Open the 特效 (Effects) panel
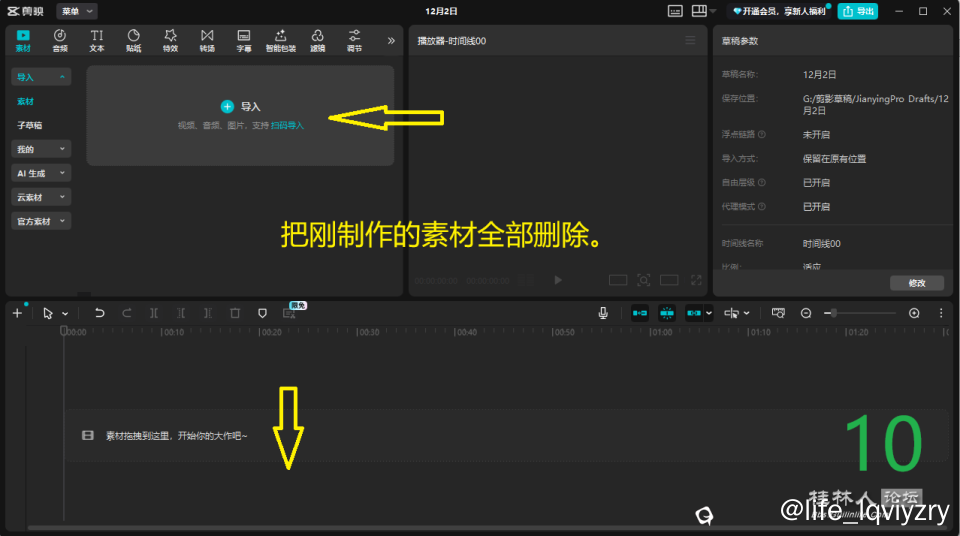Screen dimensions: 960x536 coord(170,40)
